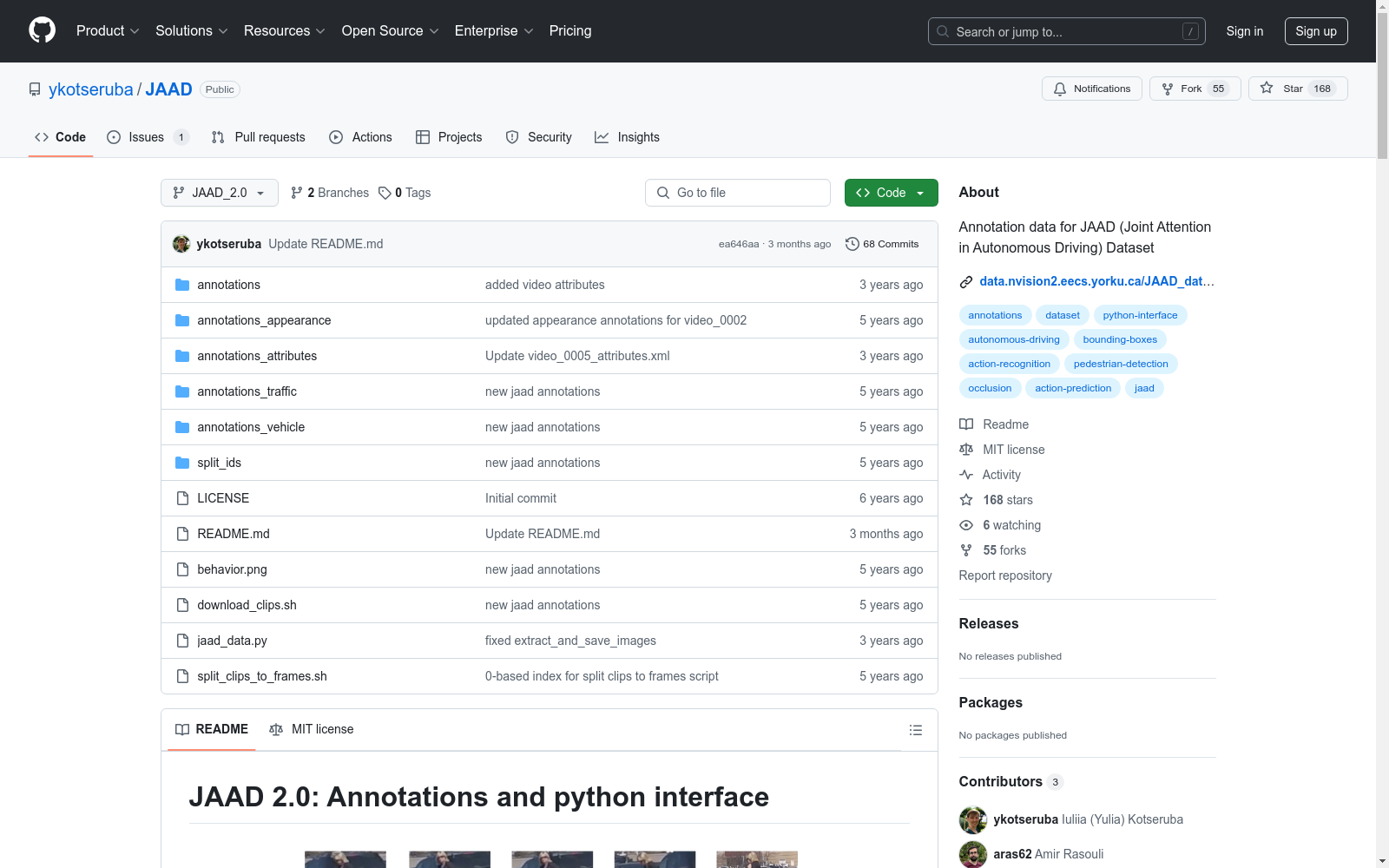
Task: Open the 68 Commits history
Action: coord(882,244)
